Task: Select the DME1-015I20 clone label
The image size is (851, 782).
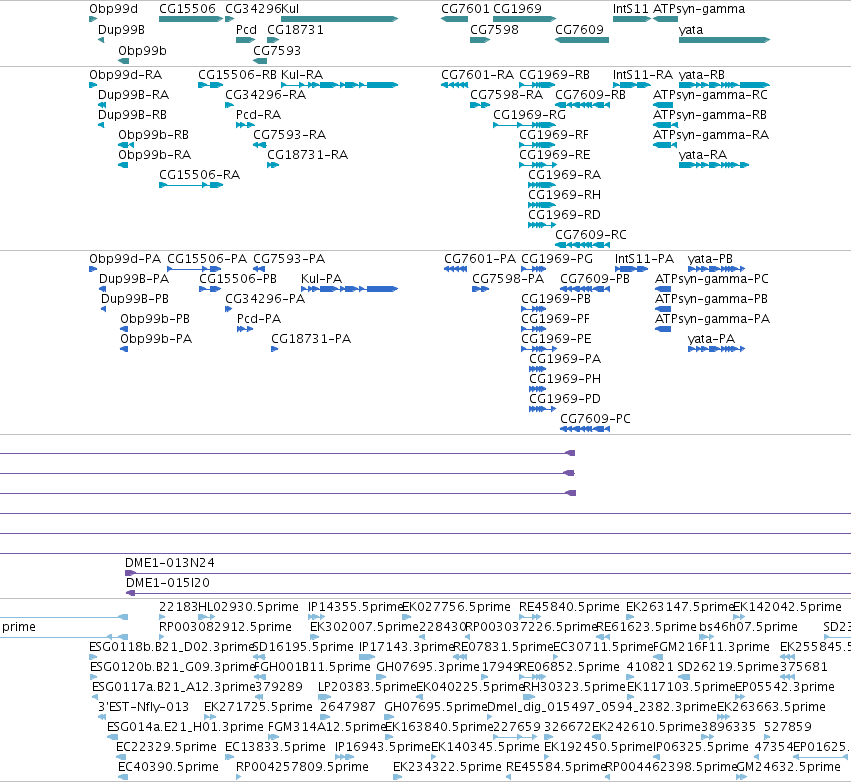Action: click(168, 582)
